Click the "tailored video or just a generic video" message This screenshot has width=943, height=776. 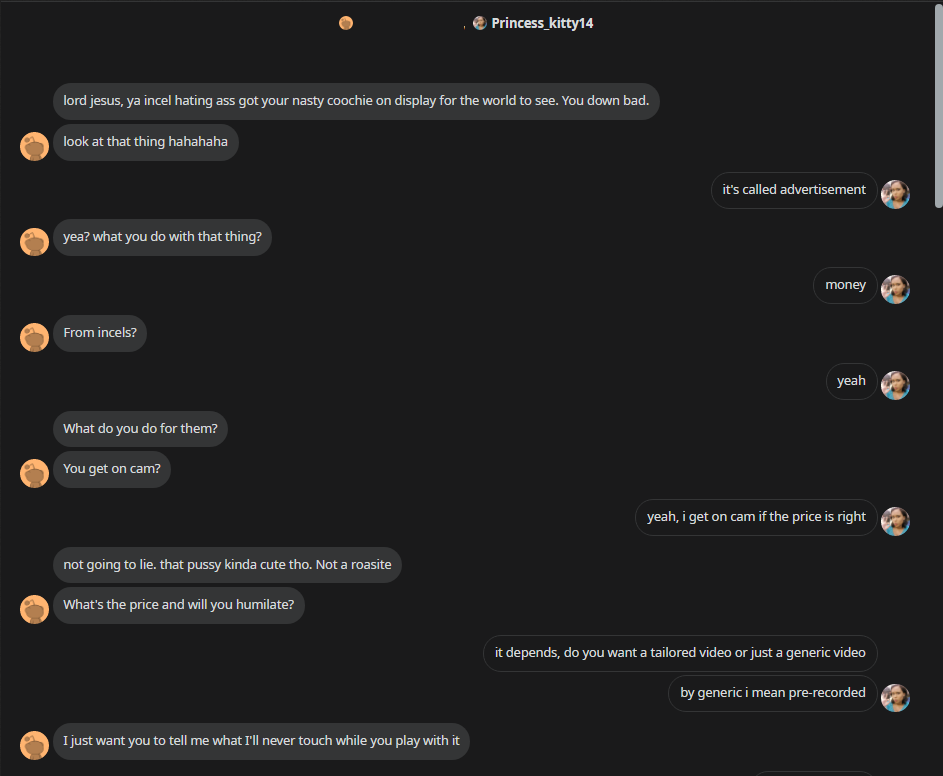coord(680,653)
